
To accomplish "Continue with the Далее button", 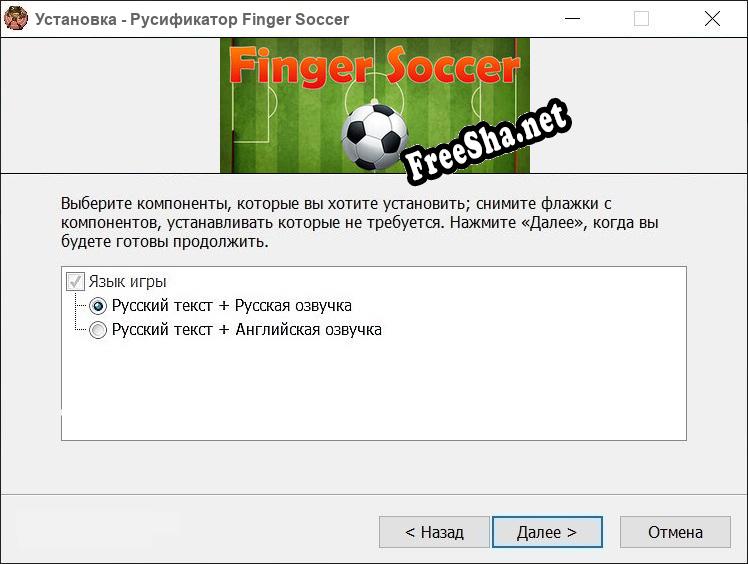I will click(x=547, y=532).
